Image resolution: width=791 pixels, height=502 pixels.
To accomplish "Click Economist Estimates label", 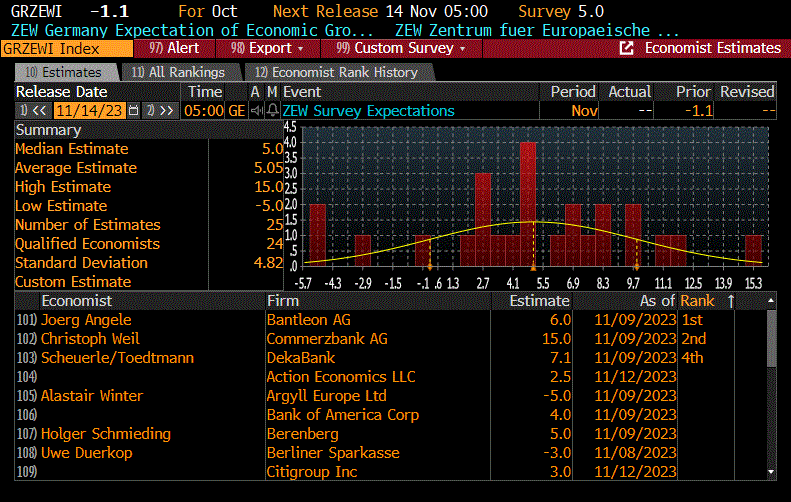I will pyautogui.click(x=713, y=48).
